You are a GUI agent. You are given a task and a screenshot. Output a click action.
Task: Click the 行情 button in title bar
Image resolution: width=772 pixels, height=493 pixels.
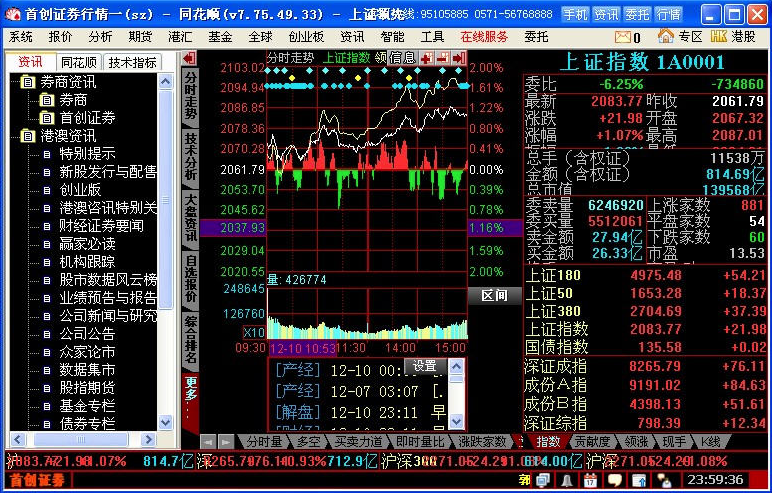click(x=668, y=14)
